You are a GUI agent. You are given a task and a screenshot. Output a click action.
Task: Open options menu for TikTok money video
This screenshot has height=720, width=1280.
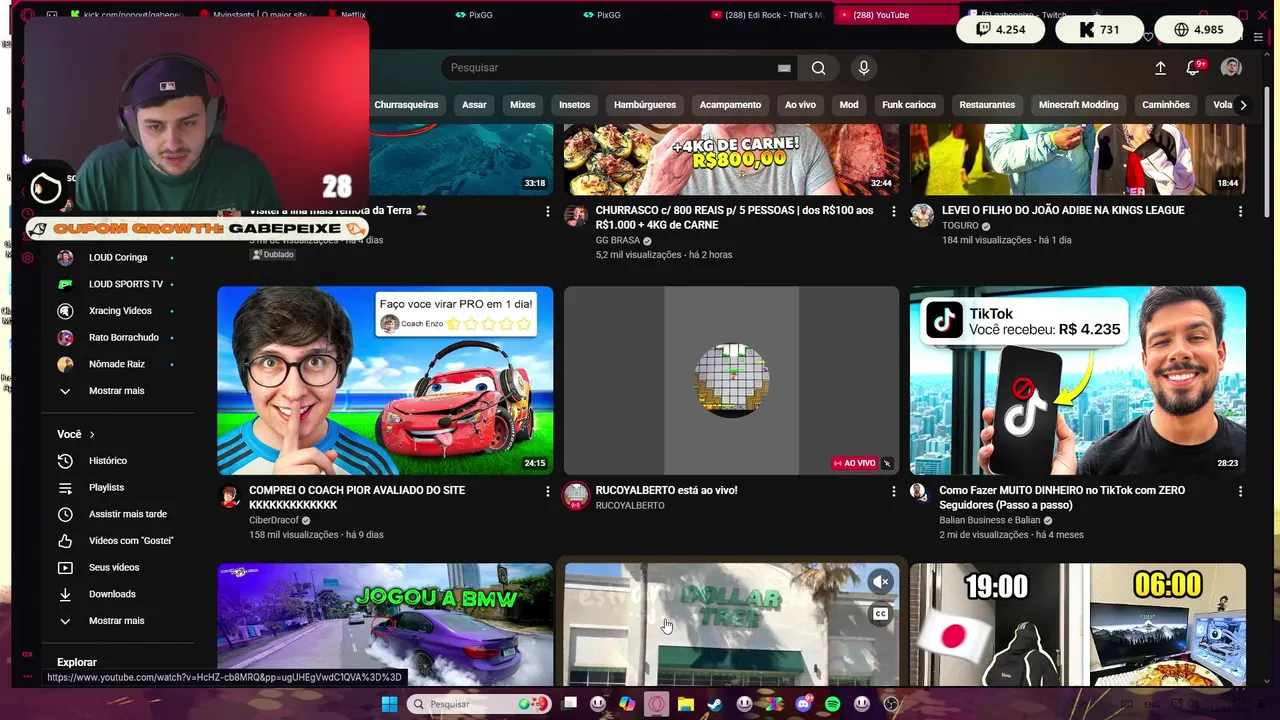pyautogui.click(x=1240, y=491)
